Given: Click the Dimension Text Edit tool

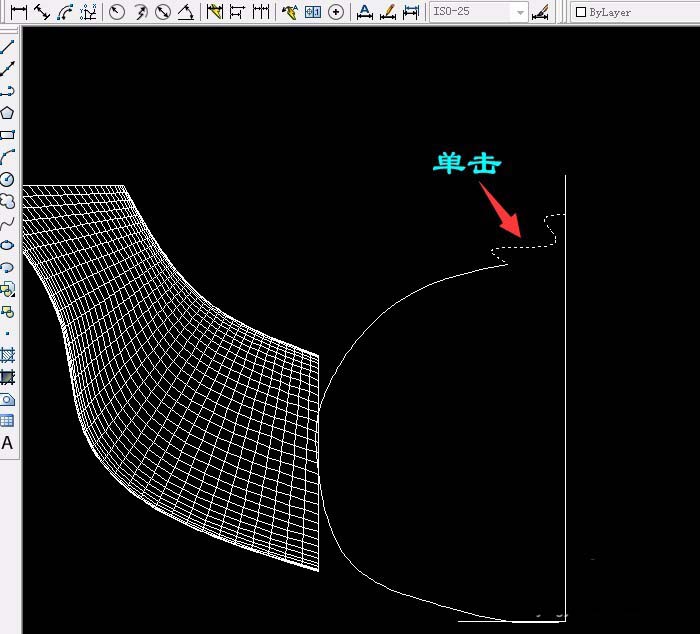Looking at the screenshot, I should click(x=388, y=12).
